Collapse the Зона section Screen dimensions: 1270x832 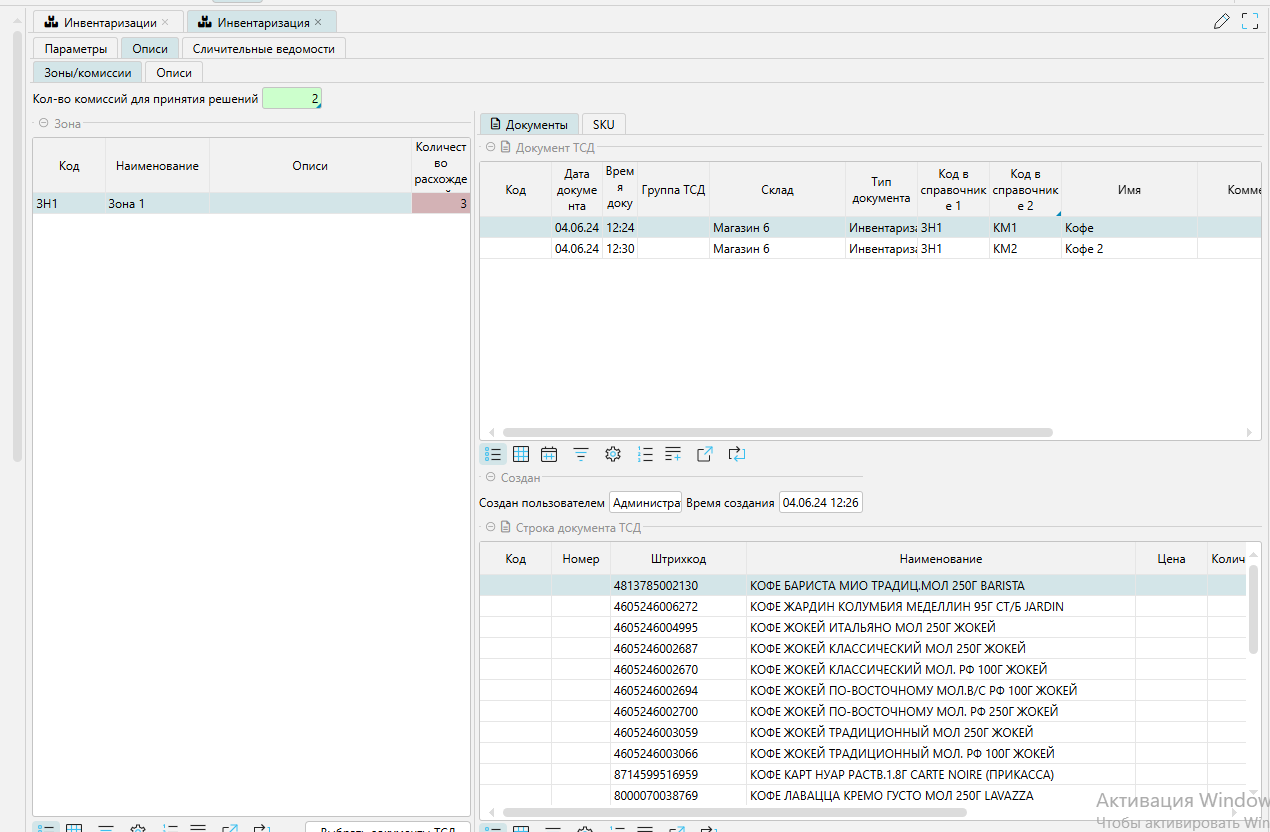(44, 123)
